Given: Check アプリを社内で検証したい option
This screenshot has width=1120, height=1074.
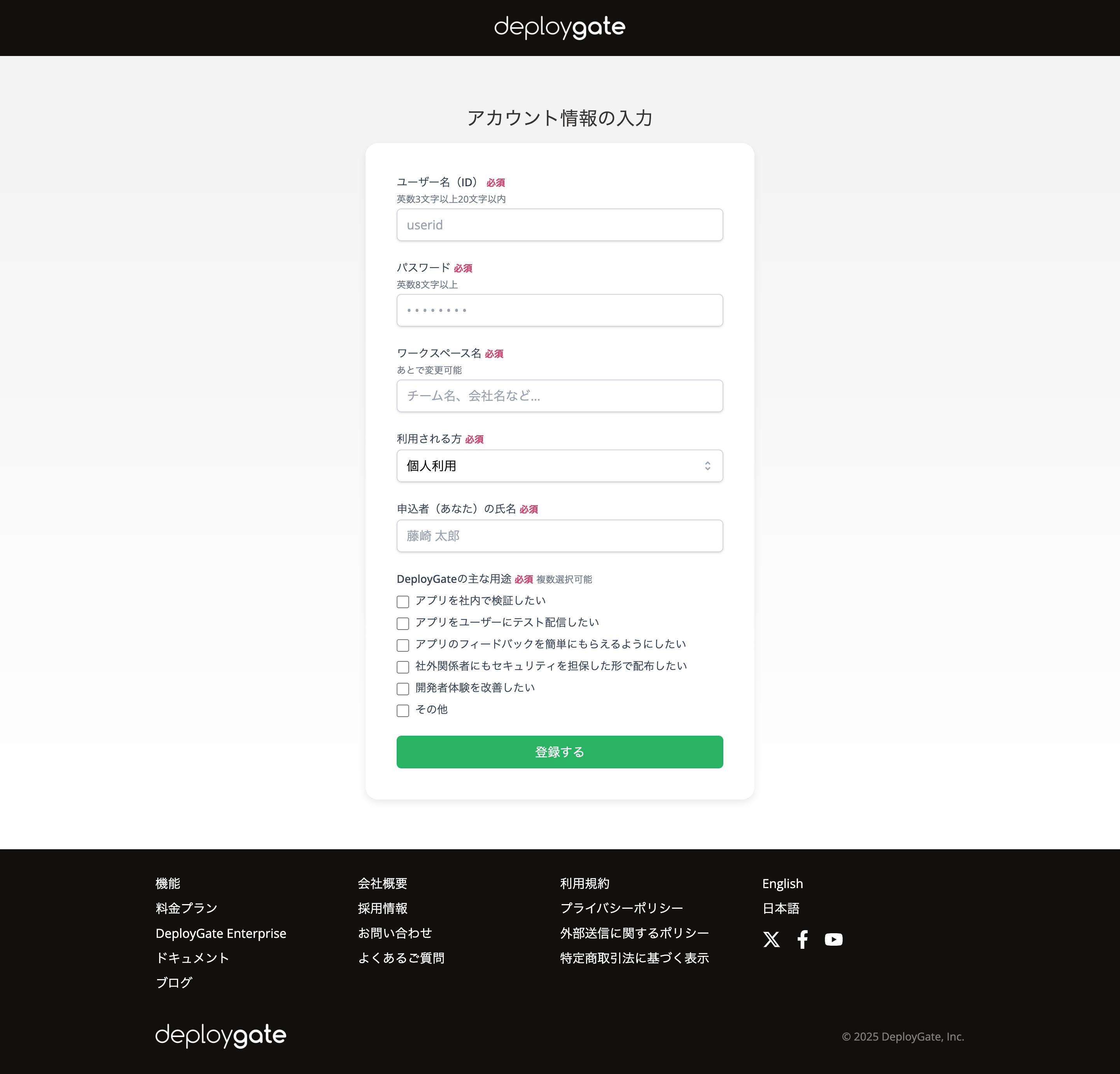Looking at the screenshot, I should (x=403, y=602).
